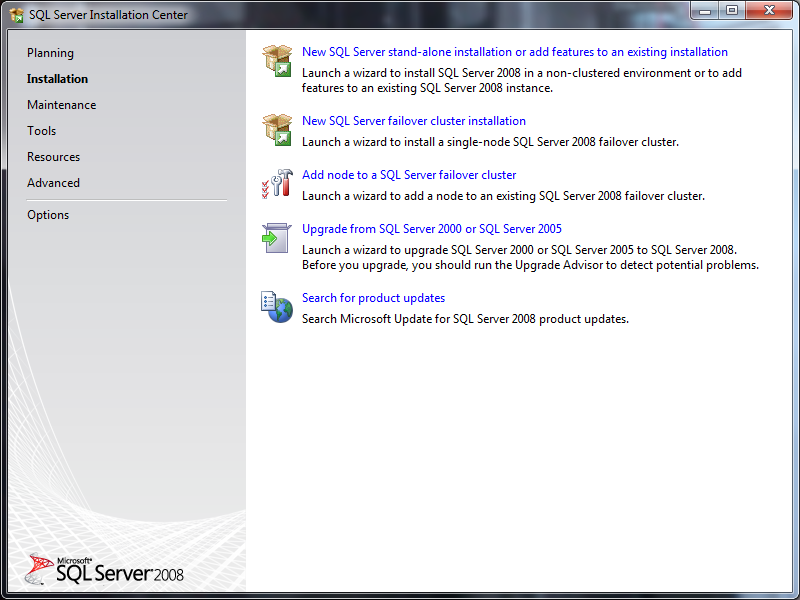The height and width of the screenshot is (600, 800).
Task: Select the Installation section
Action: point(57,79)
